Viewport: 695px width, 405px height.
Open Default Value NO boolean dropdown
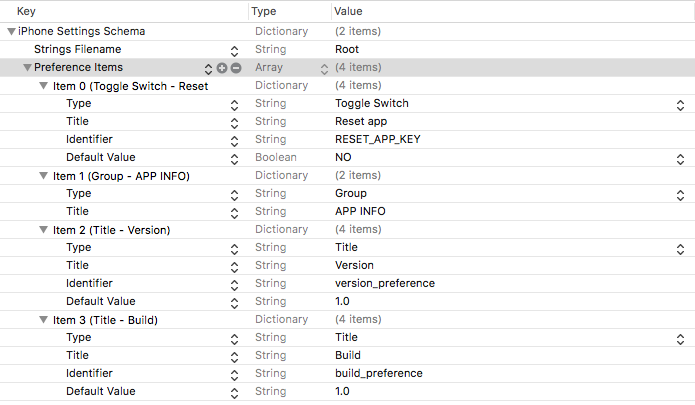click(680, 158)
